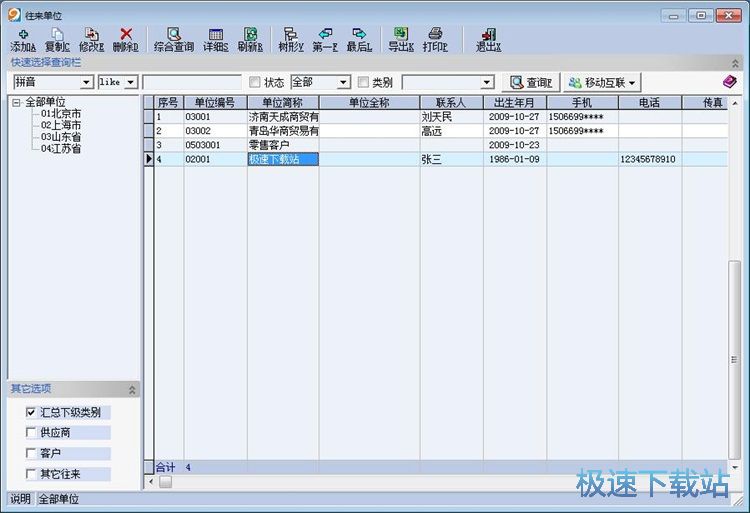
Task: Click the 单位全称 column header
Action: point(369,103)
